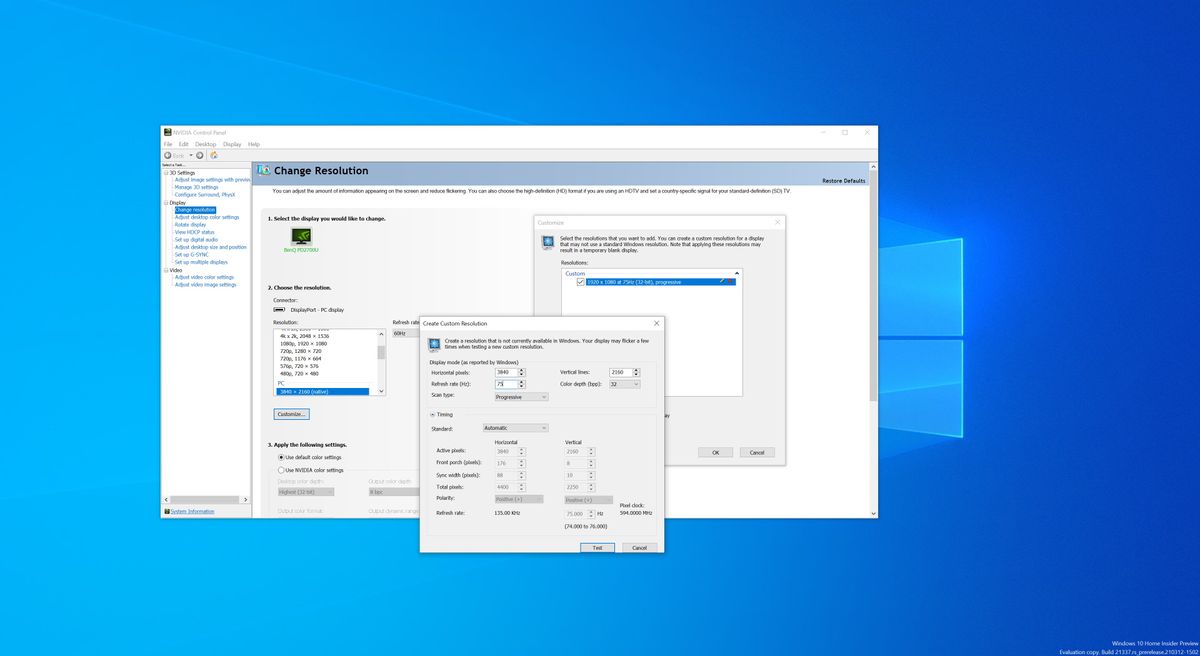Click the Change Resolution header icon

(264, 171)
